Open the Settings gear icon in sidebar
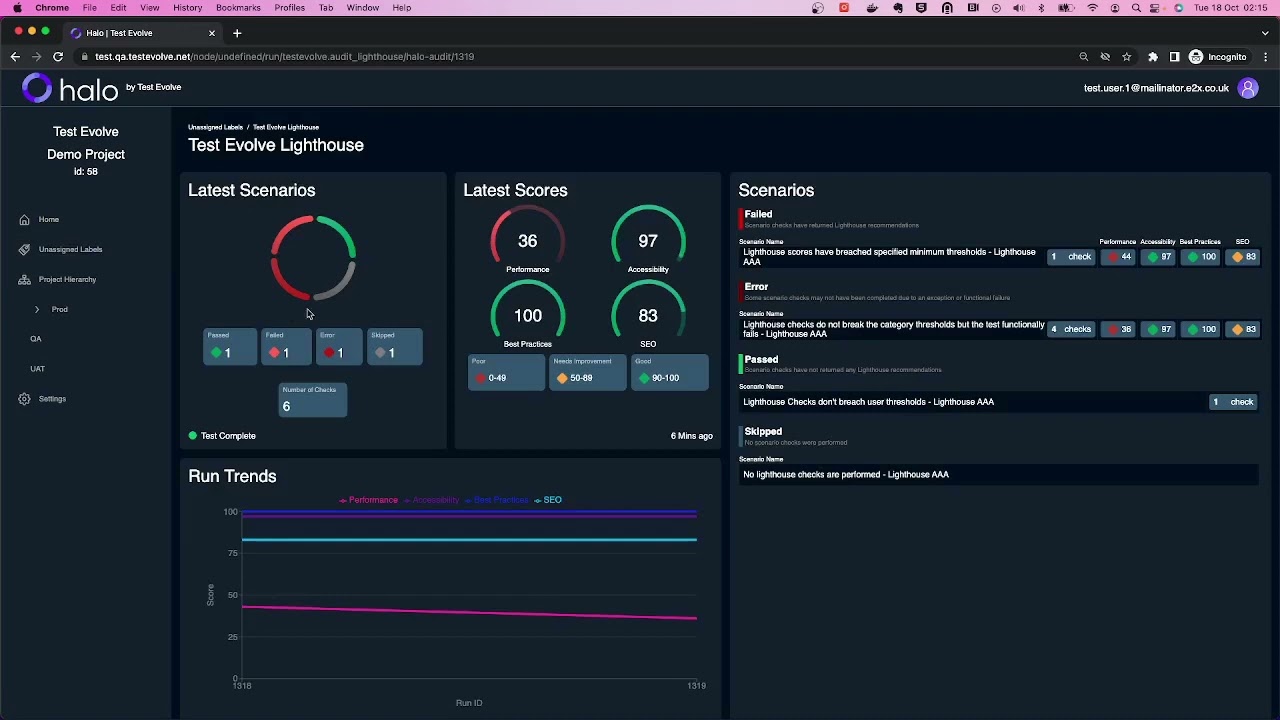This screenshot has height=720, width=1280. pos(24,399)
